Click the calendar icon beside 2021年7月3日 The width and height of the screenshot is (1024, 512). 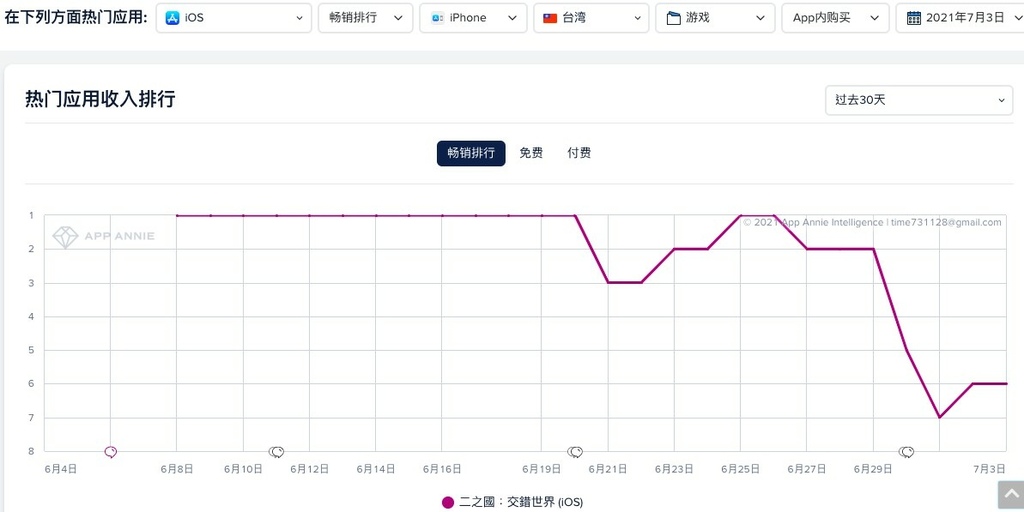pos(914,18)
